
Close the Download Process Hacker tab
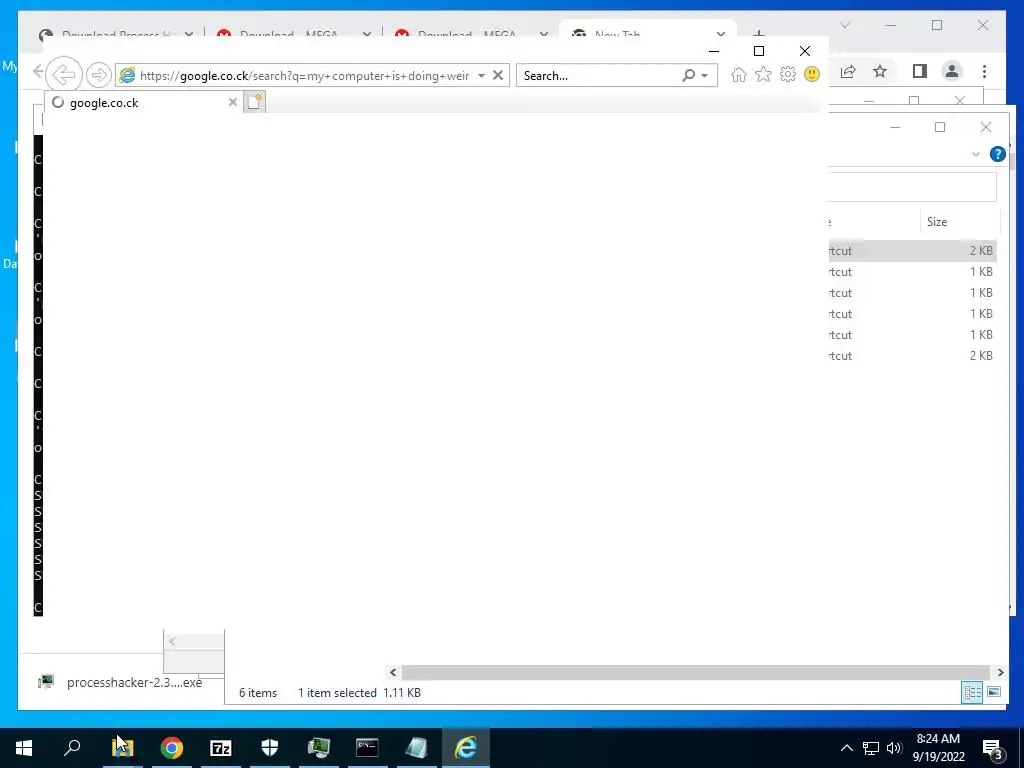tap(189, 34)
